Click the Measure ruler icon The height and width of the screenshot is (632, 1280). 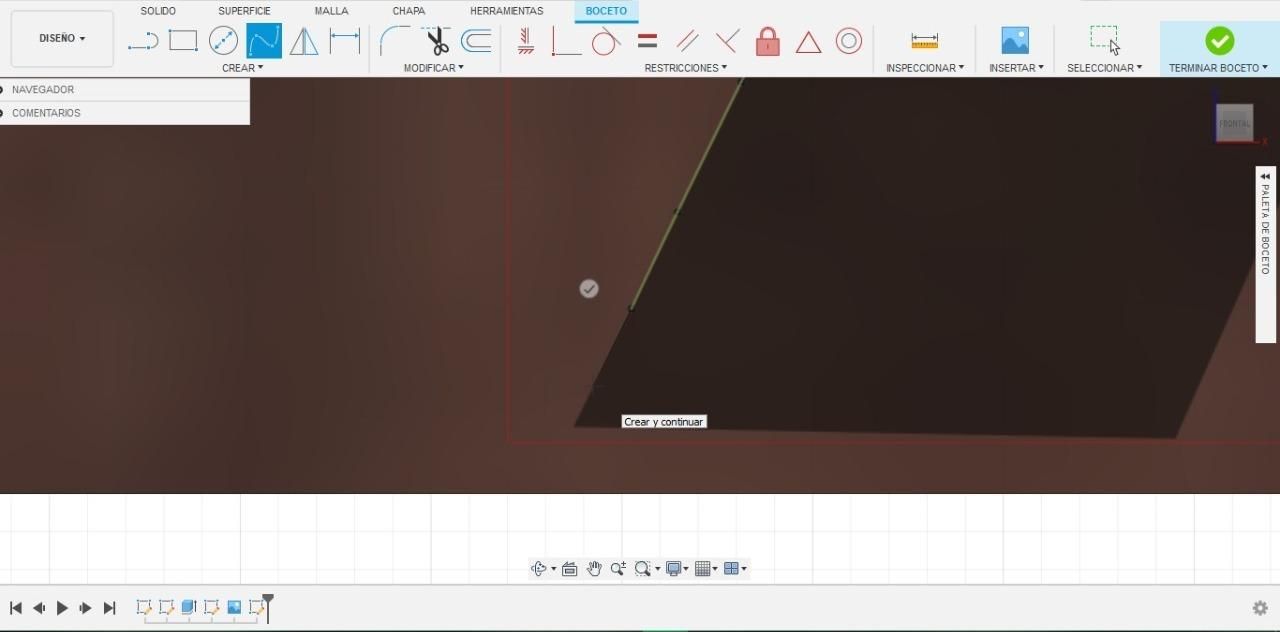point(925,41)
